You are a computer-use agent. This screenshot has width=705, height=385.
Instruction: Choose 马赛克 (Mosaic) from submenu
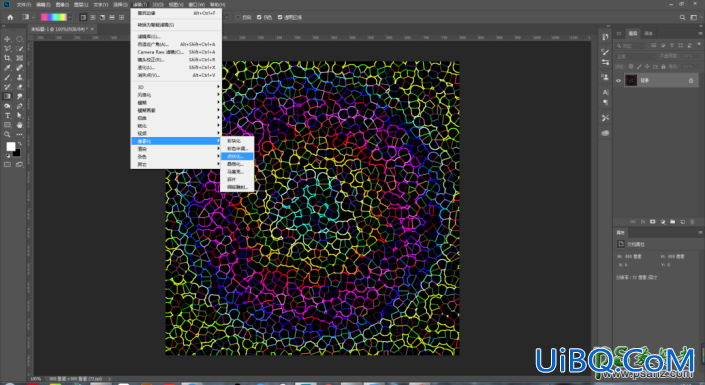pyautogui.click(x=237, y=172)
